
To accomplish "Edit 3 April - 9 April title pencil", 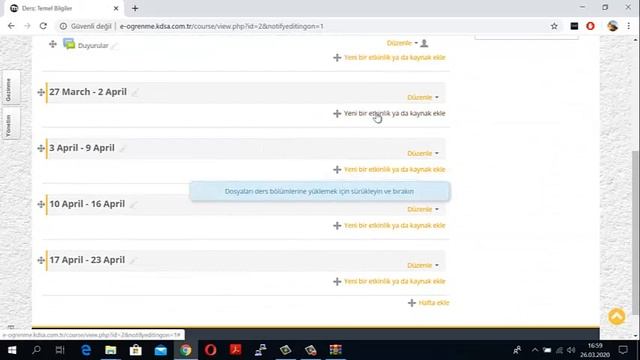I will (123, 149).
